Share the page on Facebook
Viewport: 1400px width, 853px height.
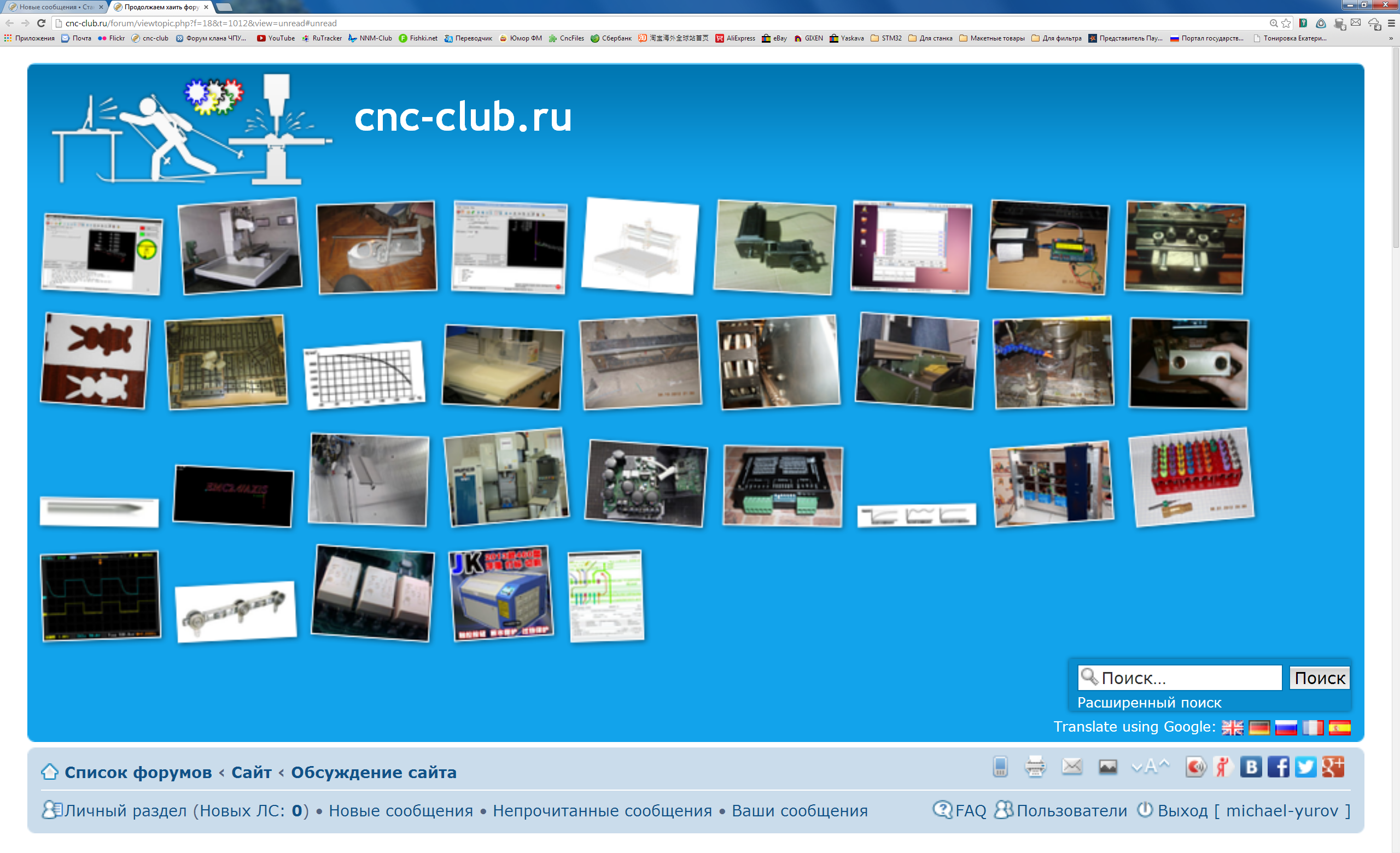click(1278, 767)
